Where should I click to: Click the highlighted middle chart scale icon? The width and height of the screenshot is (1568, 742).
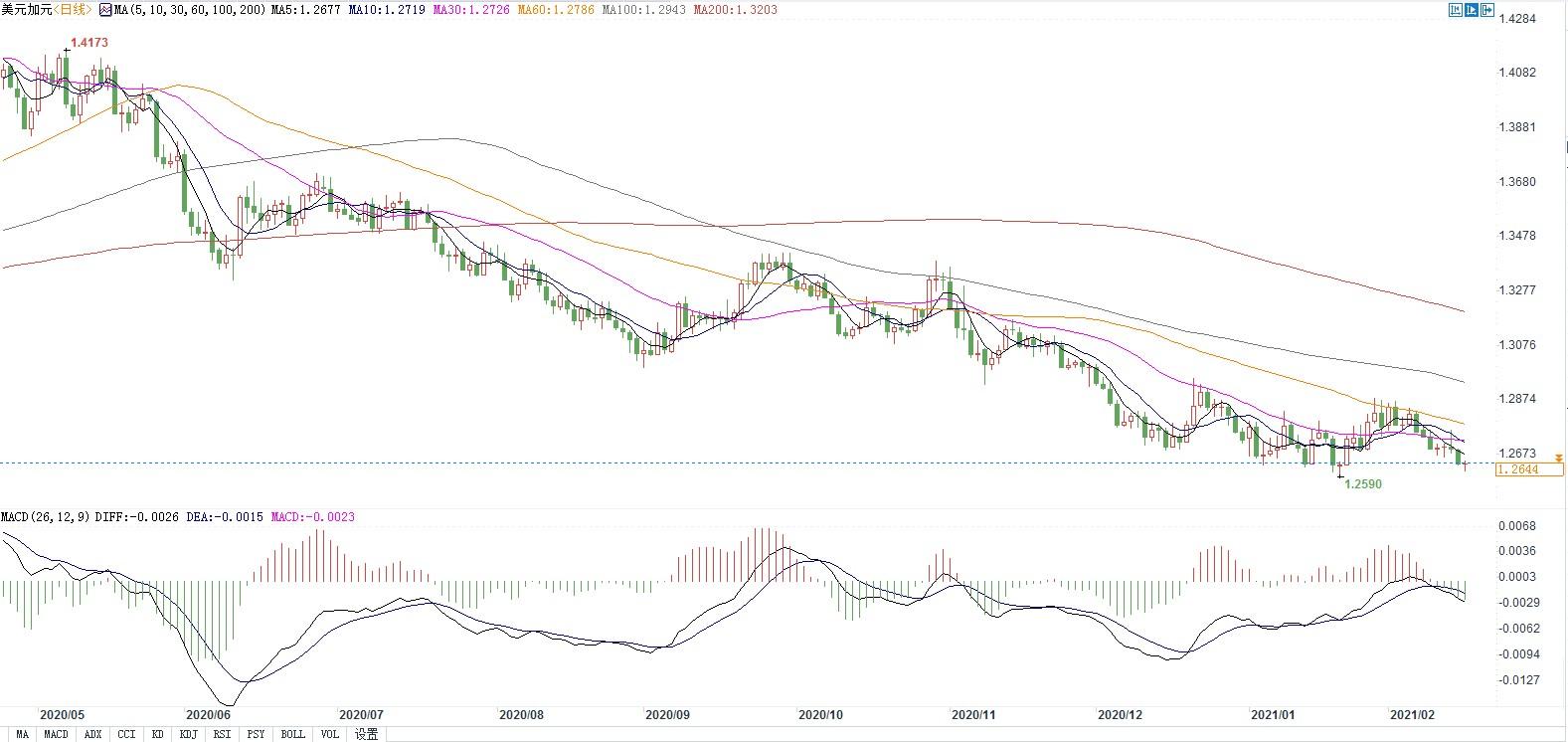pos(1472,10)
